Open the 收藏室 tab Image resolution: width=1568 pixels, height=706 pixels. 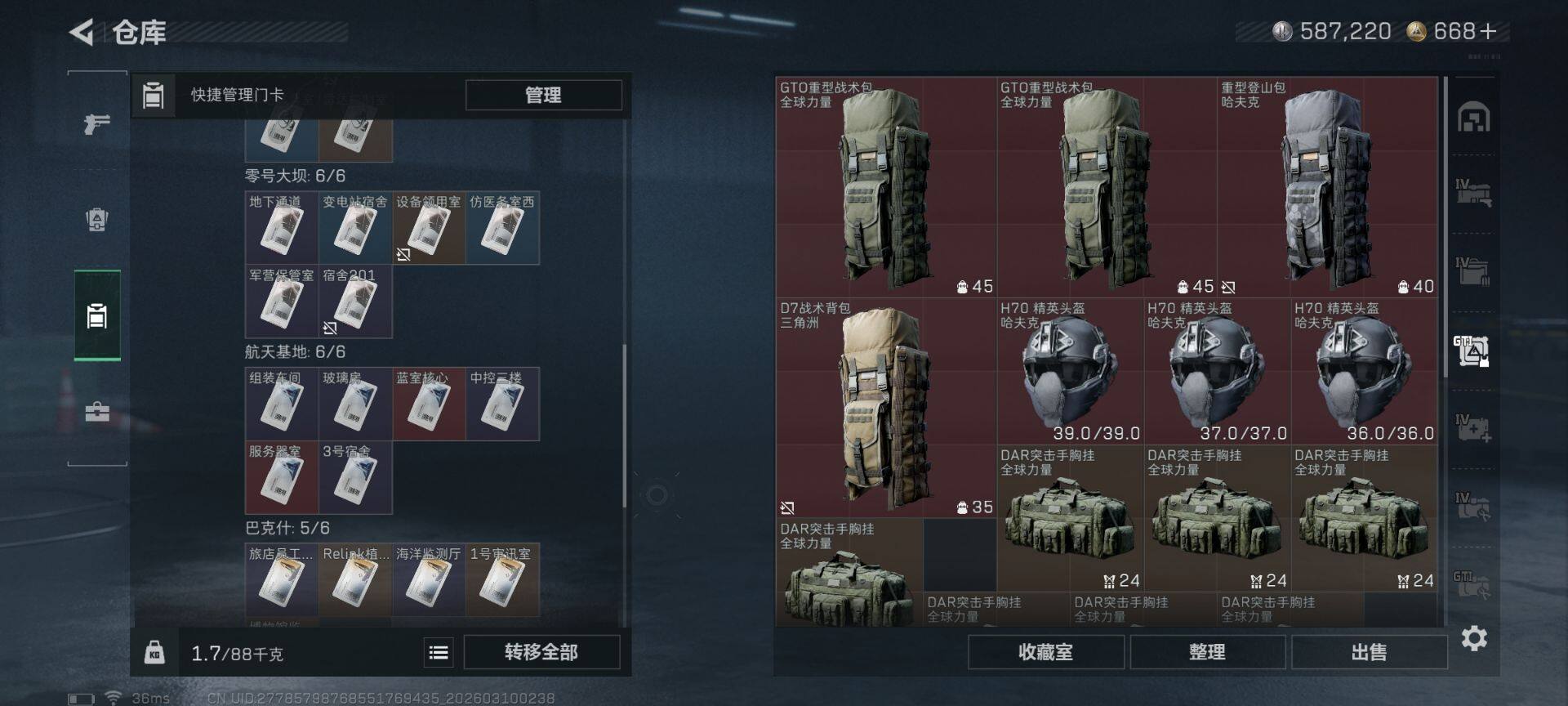point(1045,652)
